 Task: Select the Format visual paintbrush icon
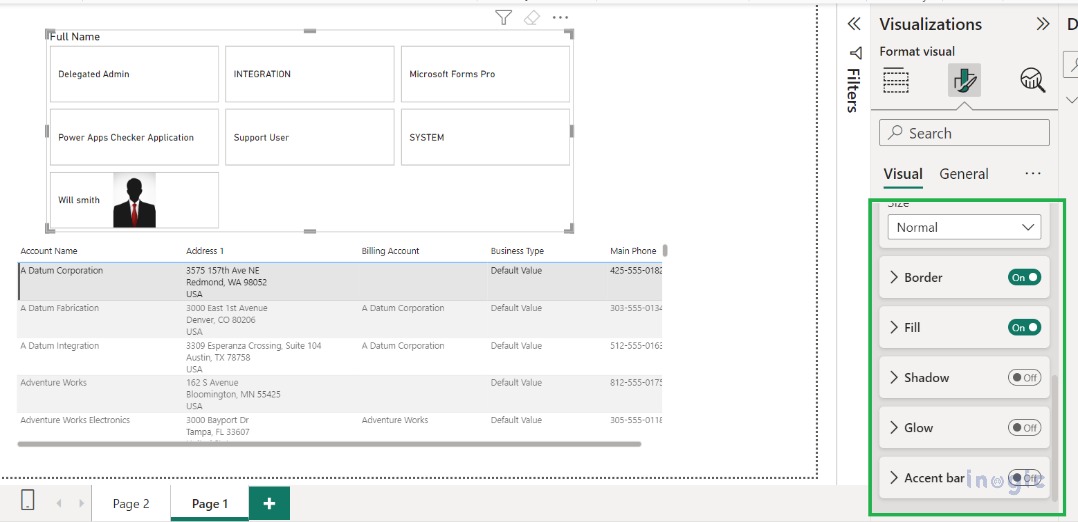(x=964, y=81)
